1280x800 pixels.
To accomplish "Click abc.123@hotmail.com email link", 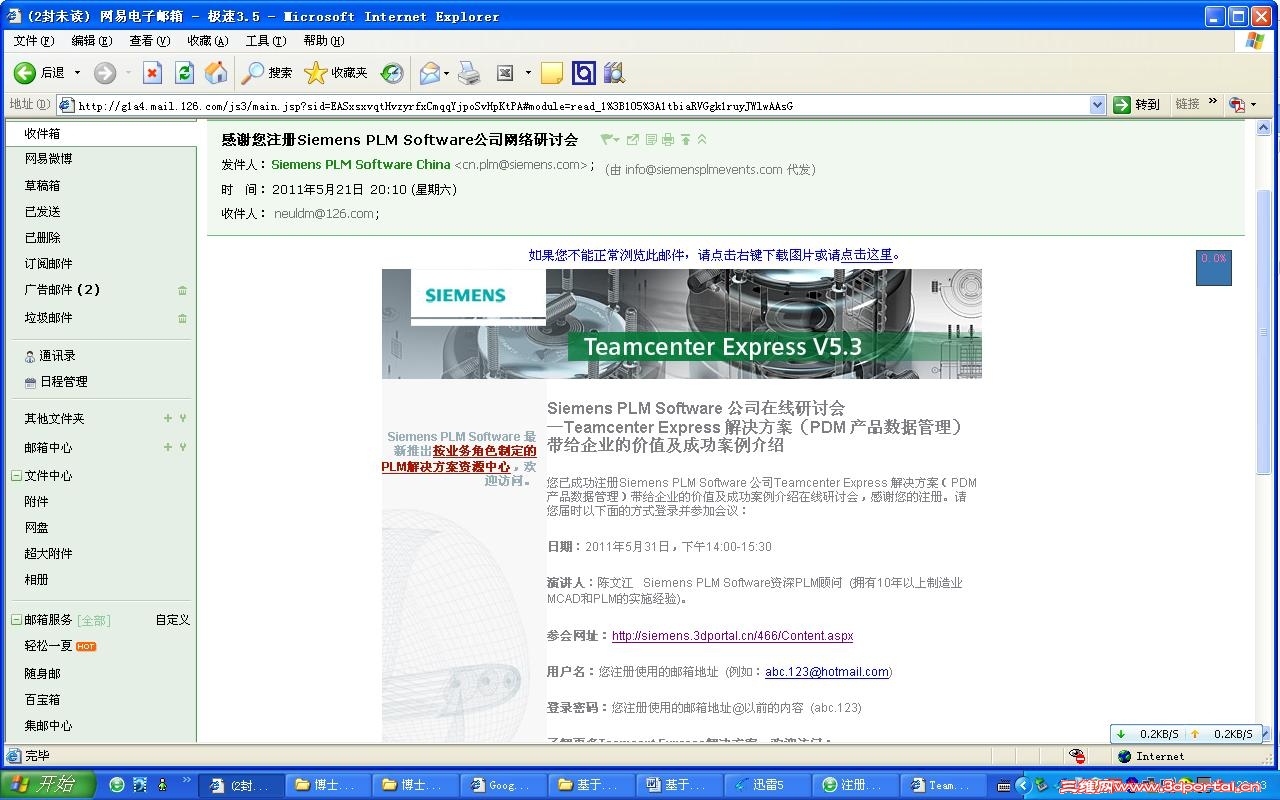I will (827, 672).
